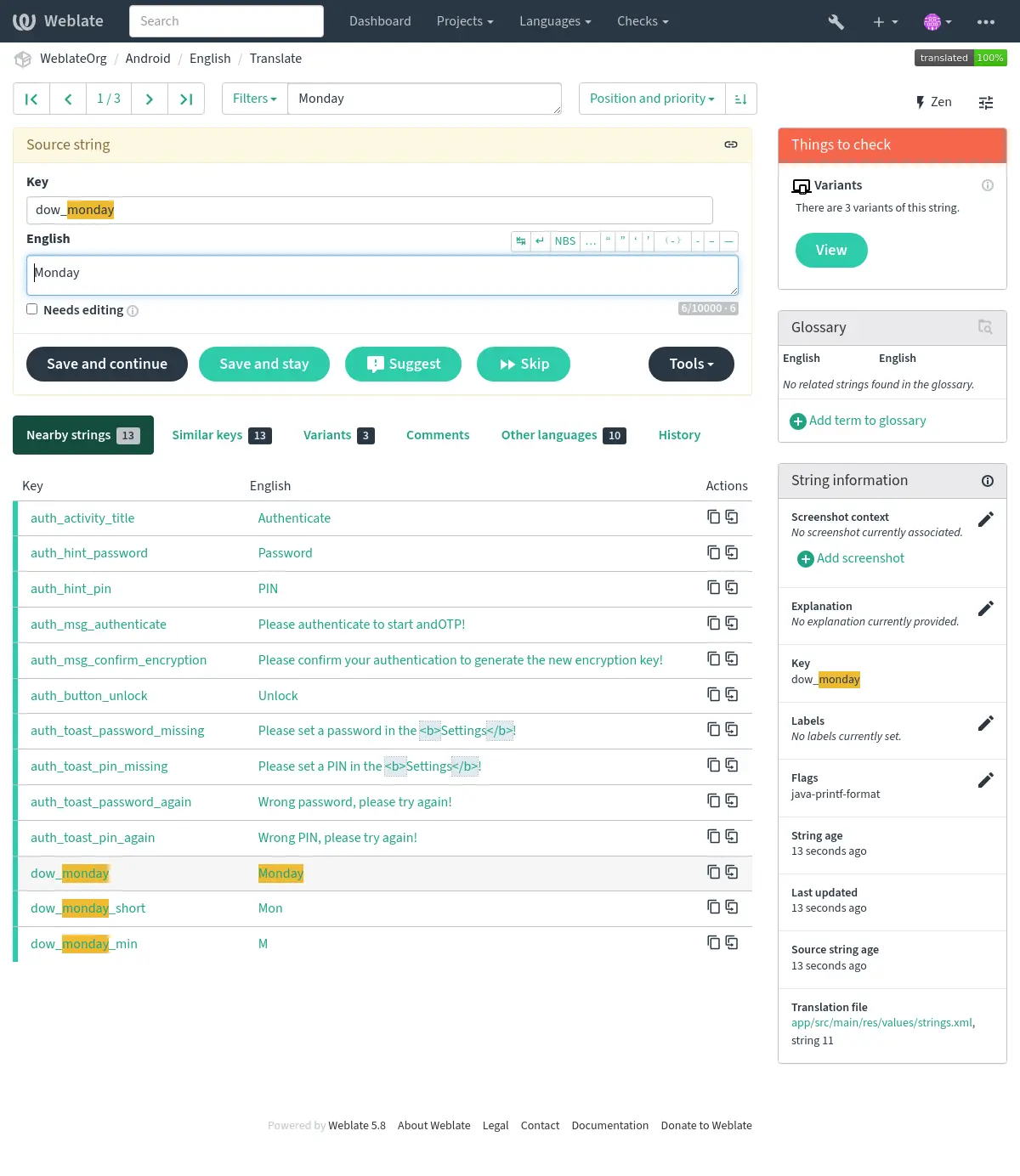Switch to Variants tab
Image resolution: width=1020 pixels, height=1176 pixels.
[338, 435]
